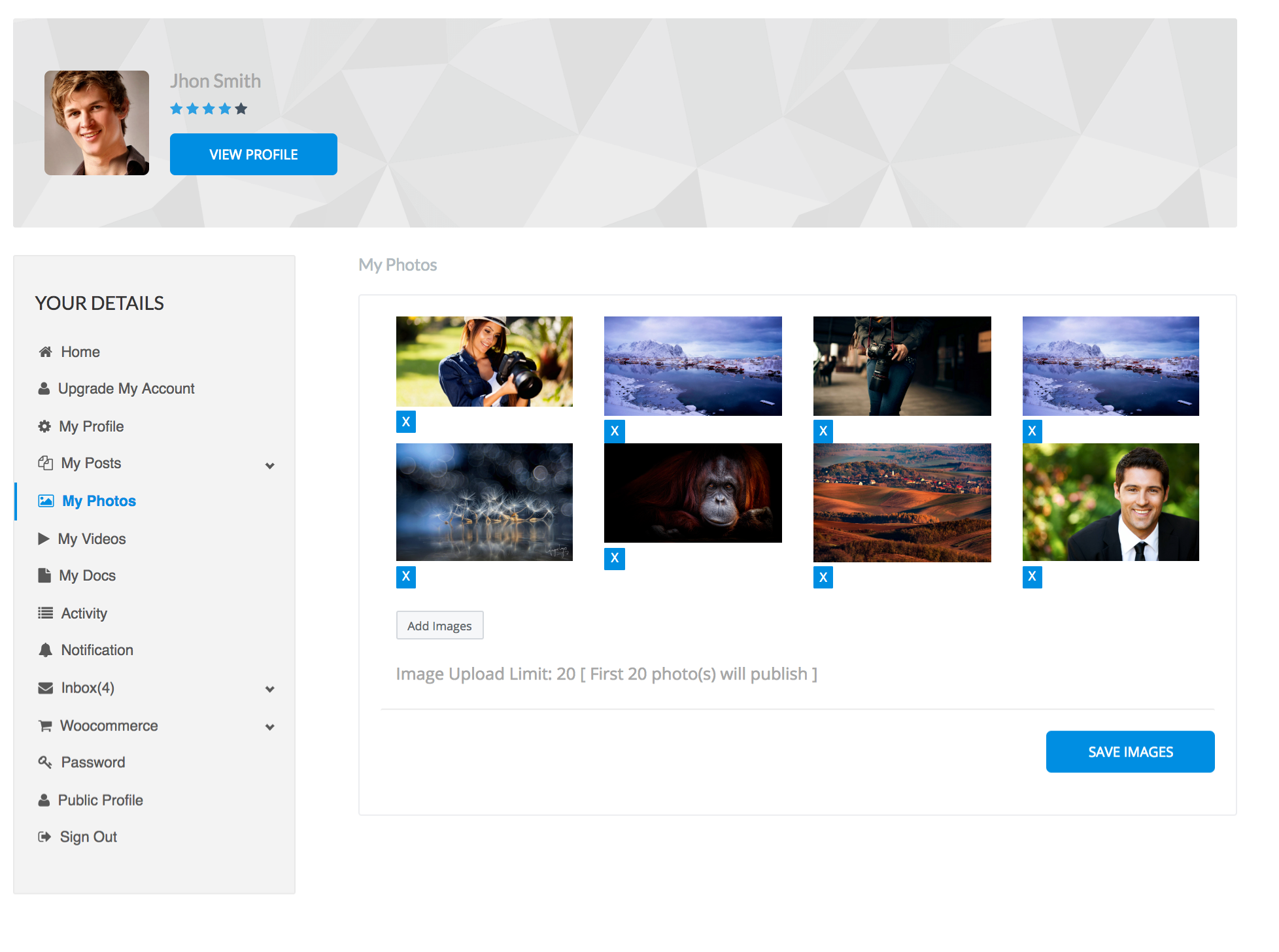The height and width of the screenshot is (952, 1279).
Task: Click the Sign Out icon
Action: tap(44, 836)
